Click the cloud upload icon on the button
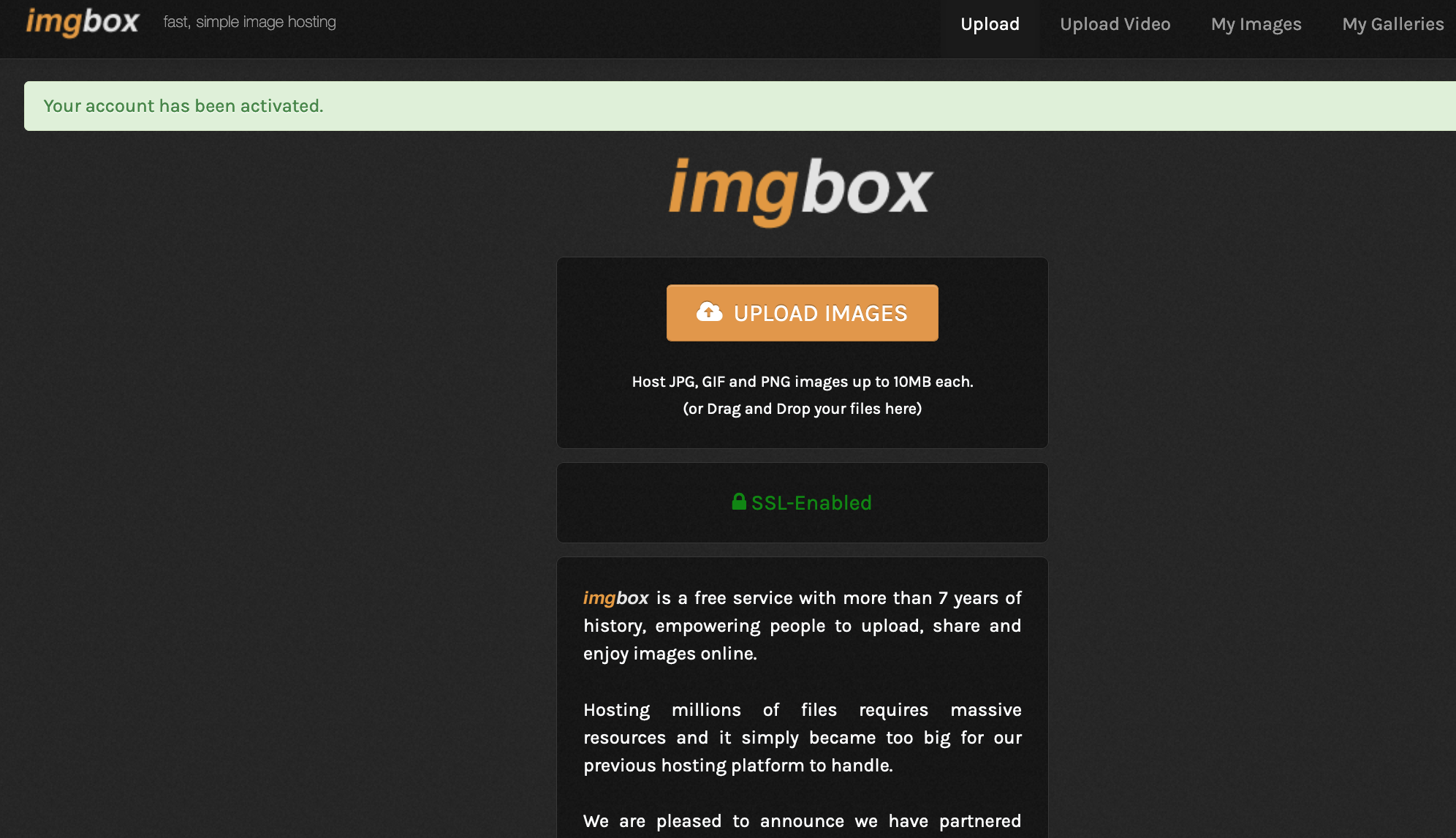Screen dimensions: 1456x838 click(x=709, y=312)
